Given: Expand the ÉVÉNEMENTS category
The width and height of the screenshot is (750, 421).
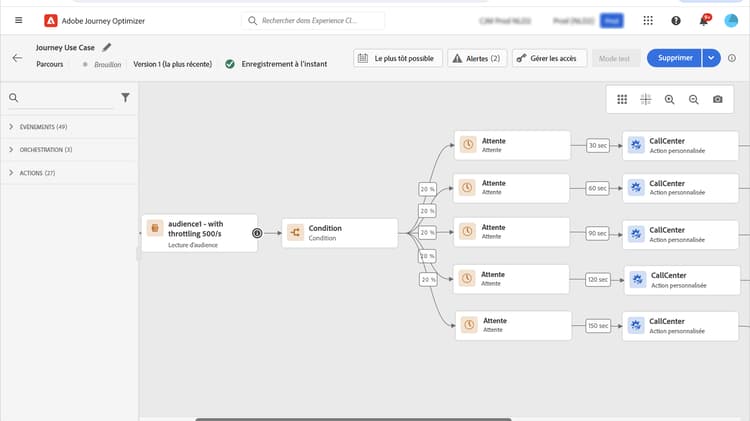Looking at the screenshot, I should pos(10,127).
